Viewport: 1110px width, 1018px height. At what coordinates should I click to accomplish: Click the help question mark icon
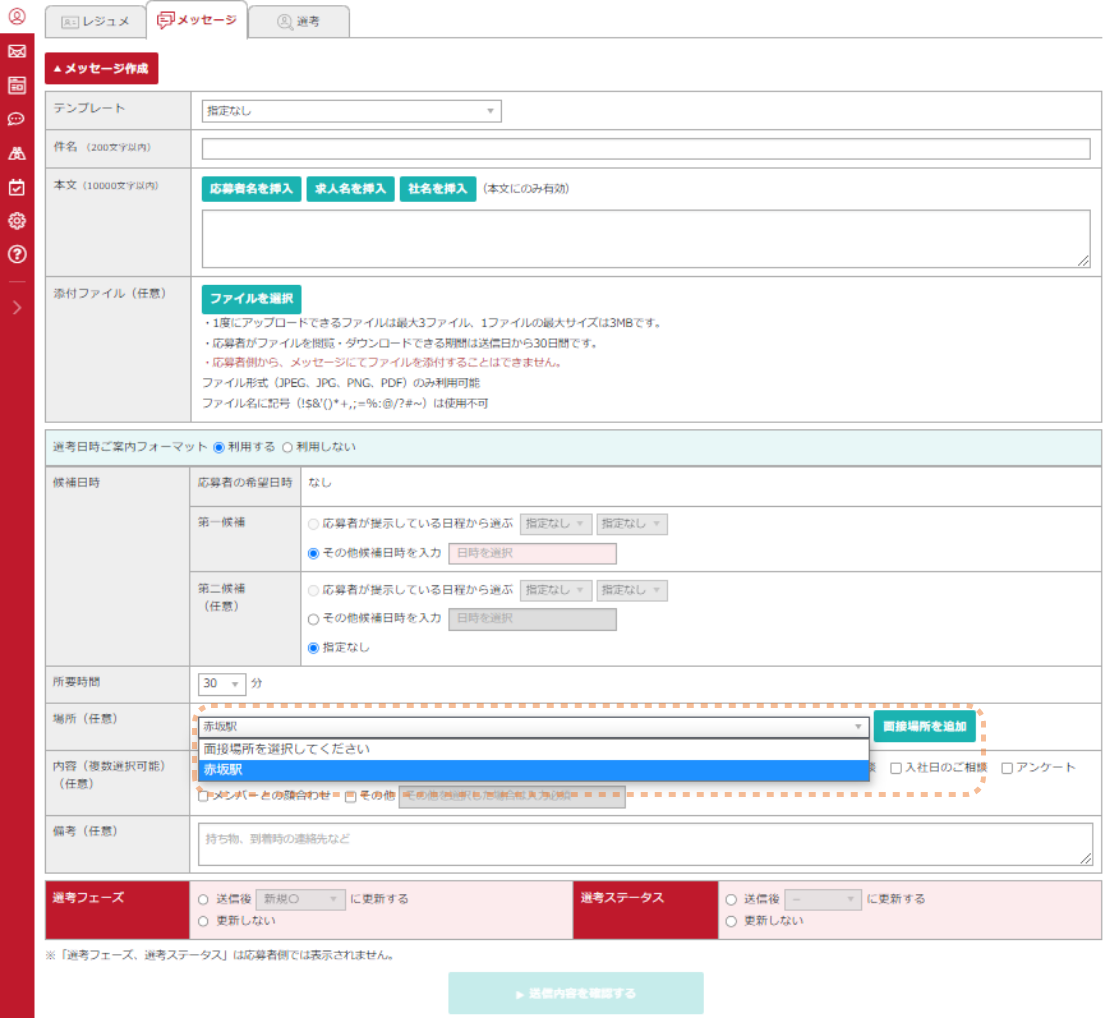click(16, 254)
